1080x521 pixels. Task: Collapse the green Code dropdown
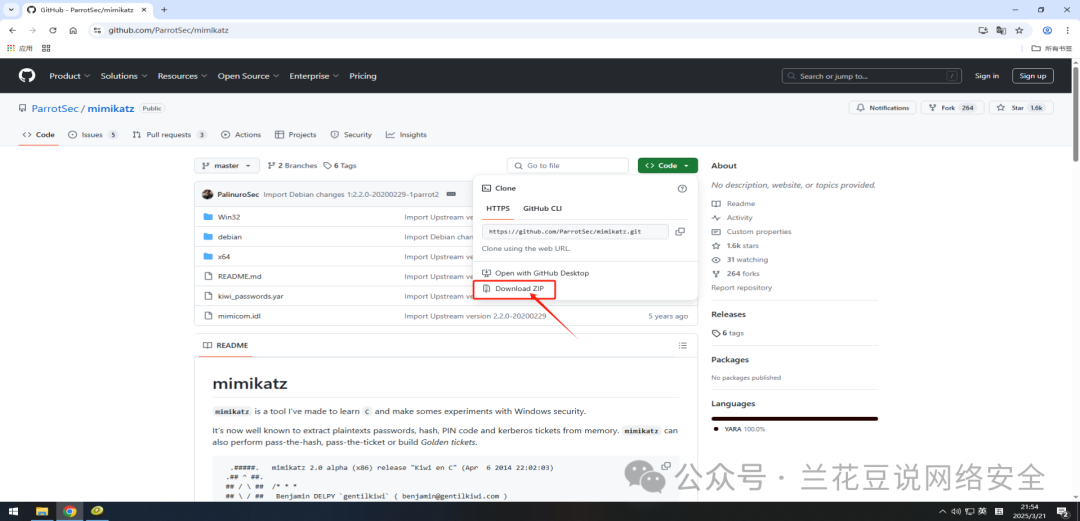(x=667, y=166)
